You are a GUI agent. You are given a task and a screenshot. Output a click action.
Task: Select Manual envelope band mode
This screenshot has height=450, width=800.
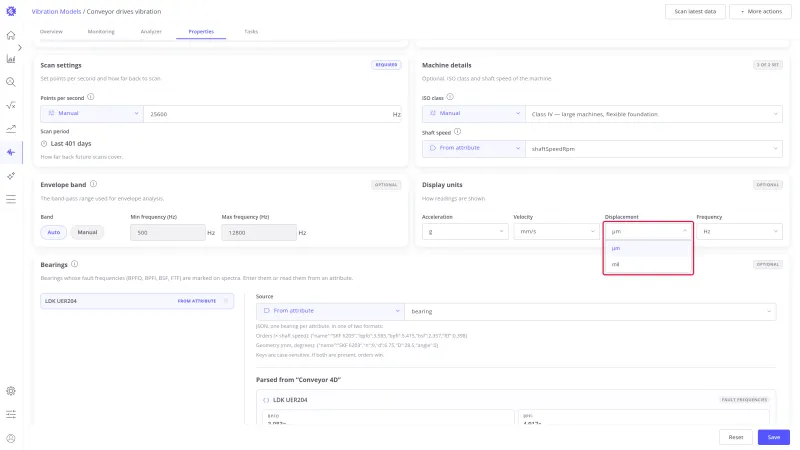pos(87,232)
